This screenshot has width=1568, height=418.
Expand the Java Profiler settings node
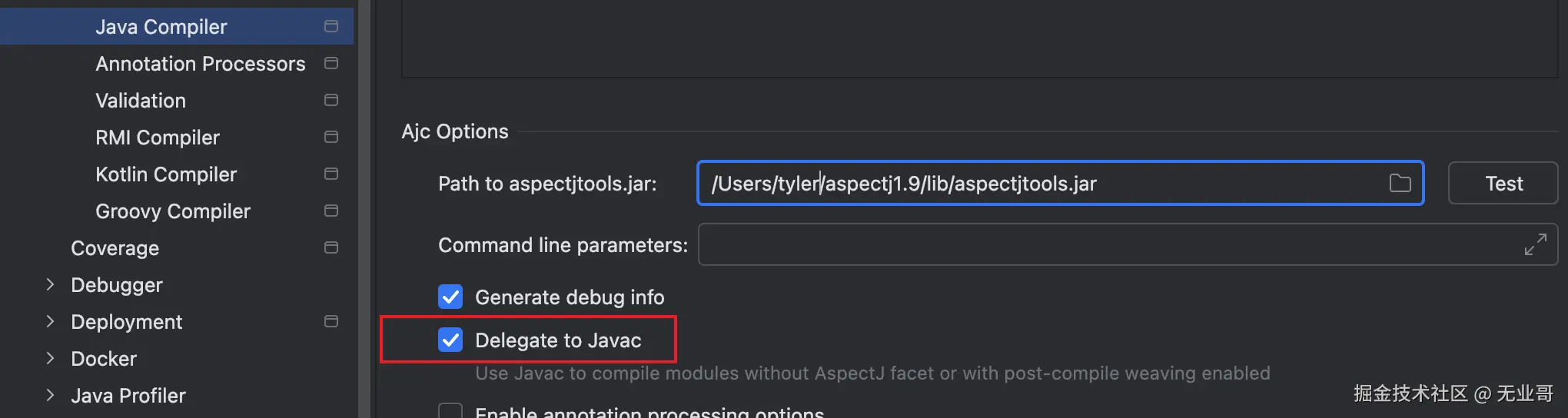tap(50, 395)
